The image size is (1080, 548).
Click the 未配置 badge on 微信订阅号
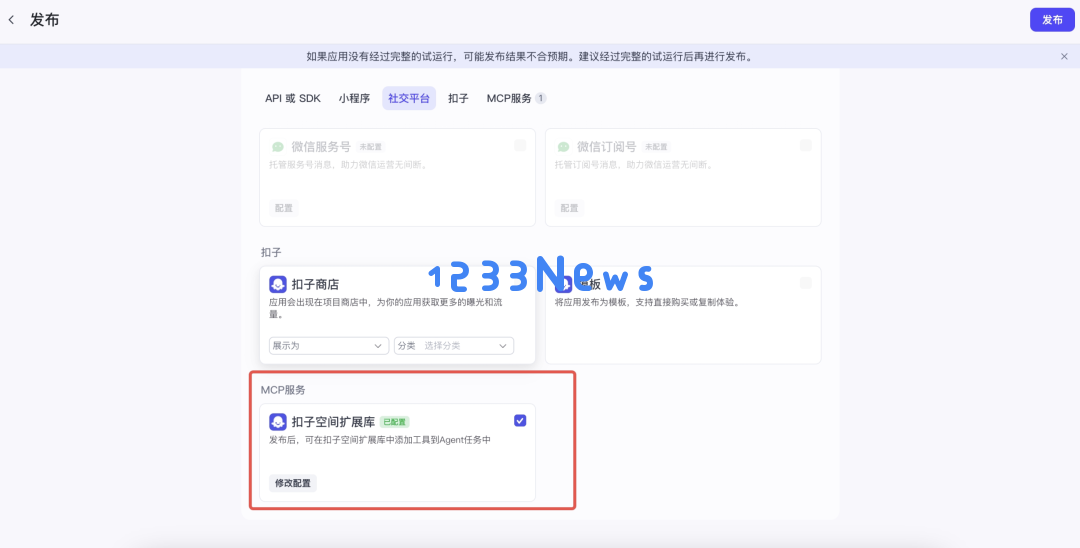656,147
